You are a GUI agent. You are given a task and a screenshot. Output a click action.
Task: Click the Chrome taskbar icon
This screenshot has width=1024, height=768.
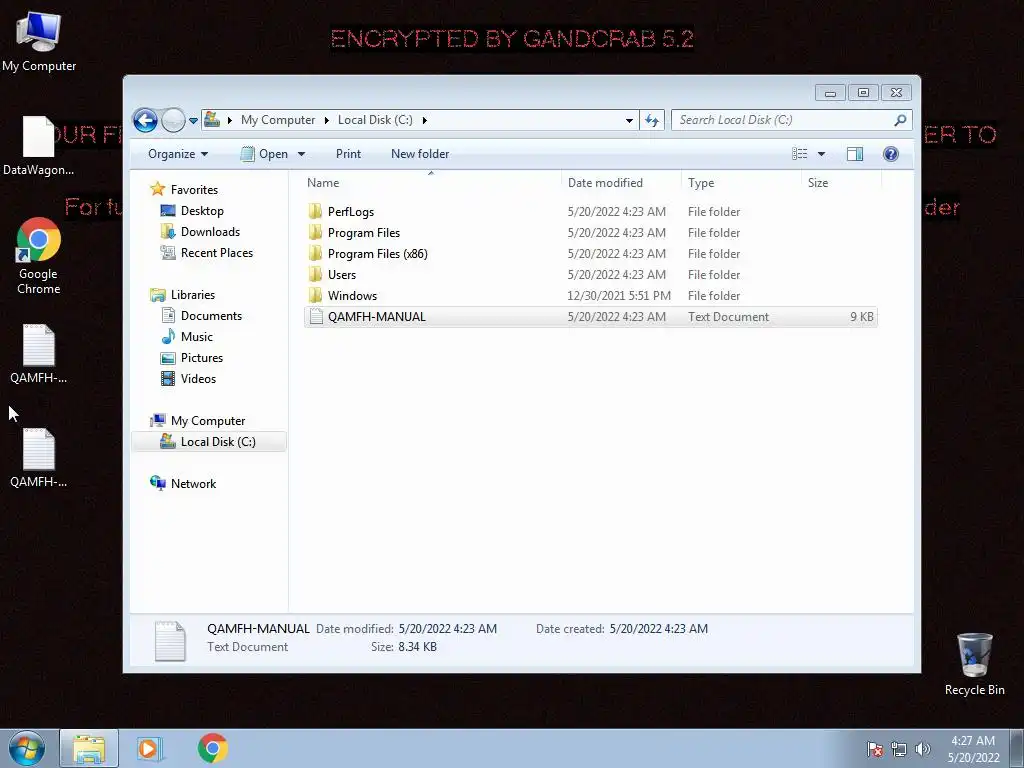[x=212, y=748]
